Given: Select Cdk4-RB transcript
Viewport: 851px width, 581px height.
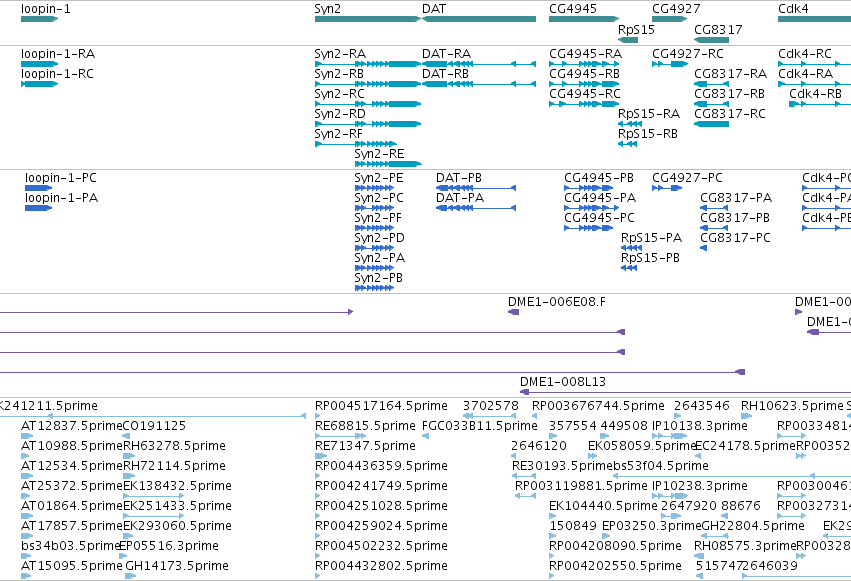Looking at the screenshot, I should pyautogui.click(x=820, y=104).
